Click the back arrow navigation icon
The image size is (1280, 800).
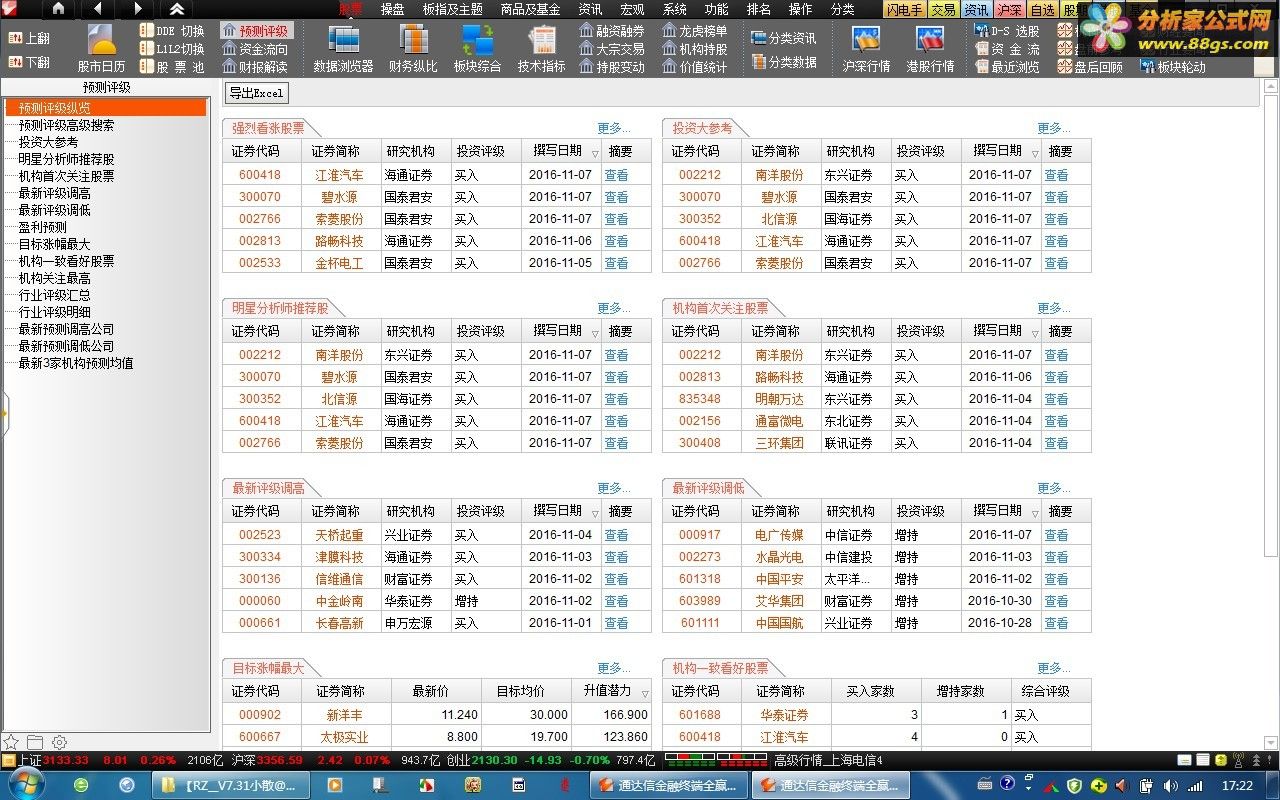[x=97, y=9]
